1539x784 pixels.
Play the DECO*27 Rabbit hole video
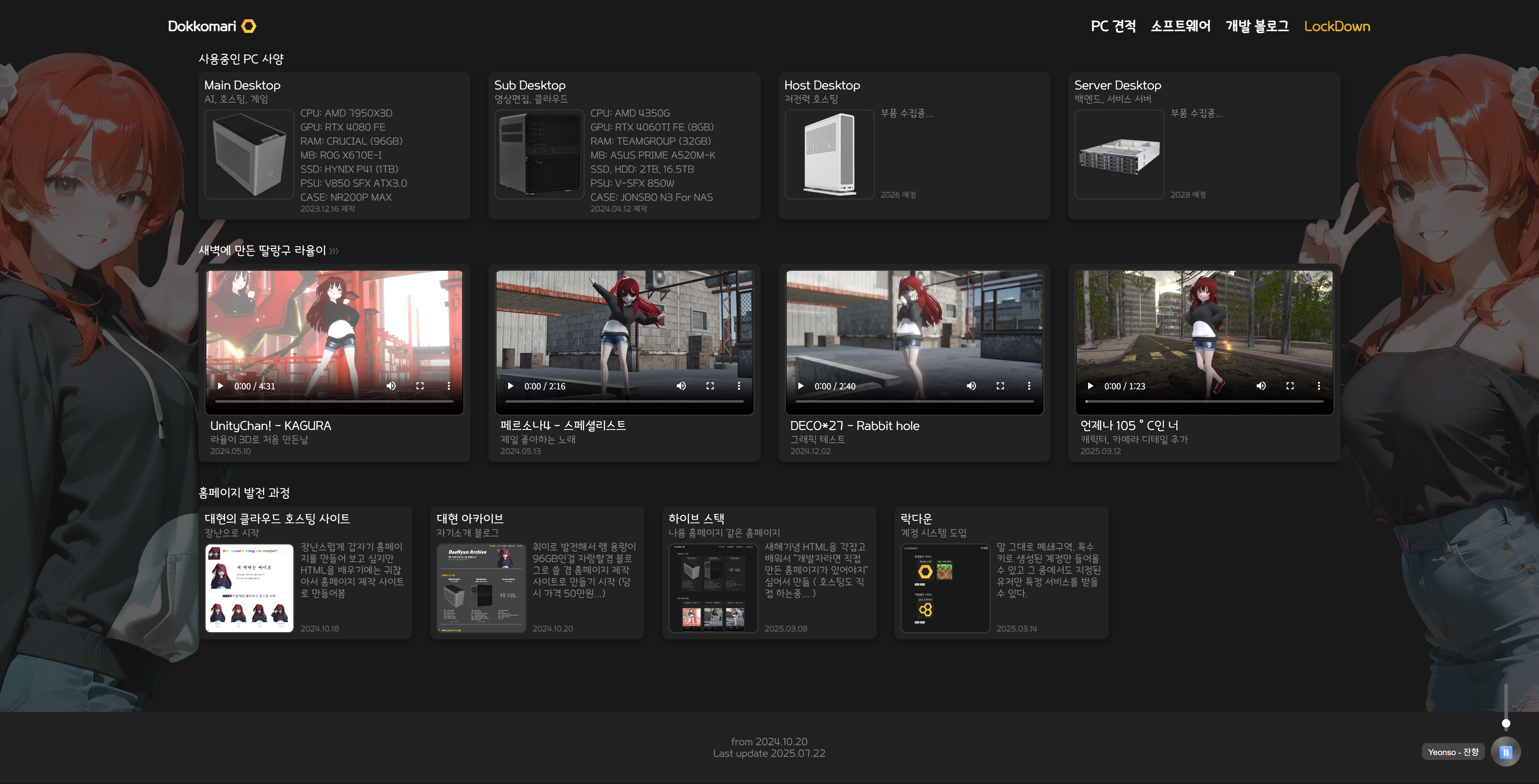pos(801,386)
